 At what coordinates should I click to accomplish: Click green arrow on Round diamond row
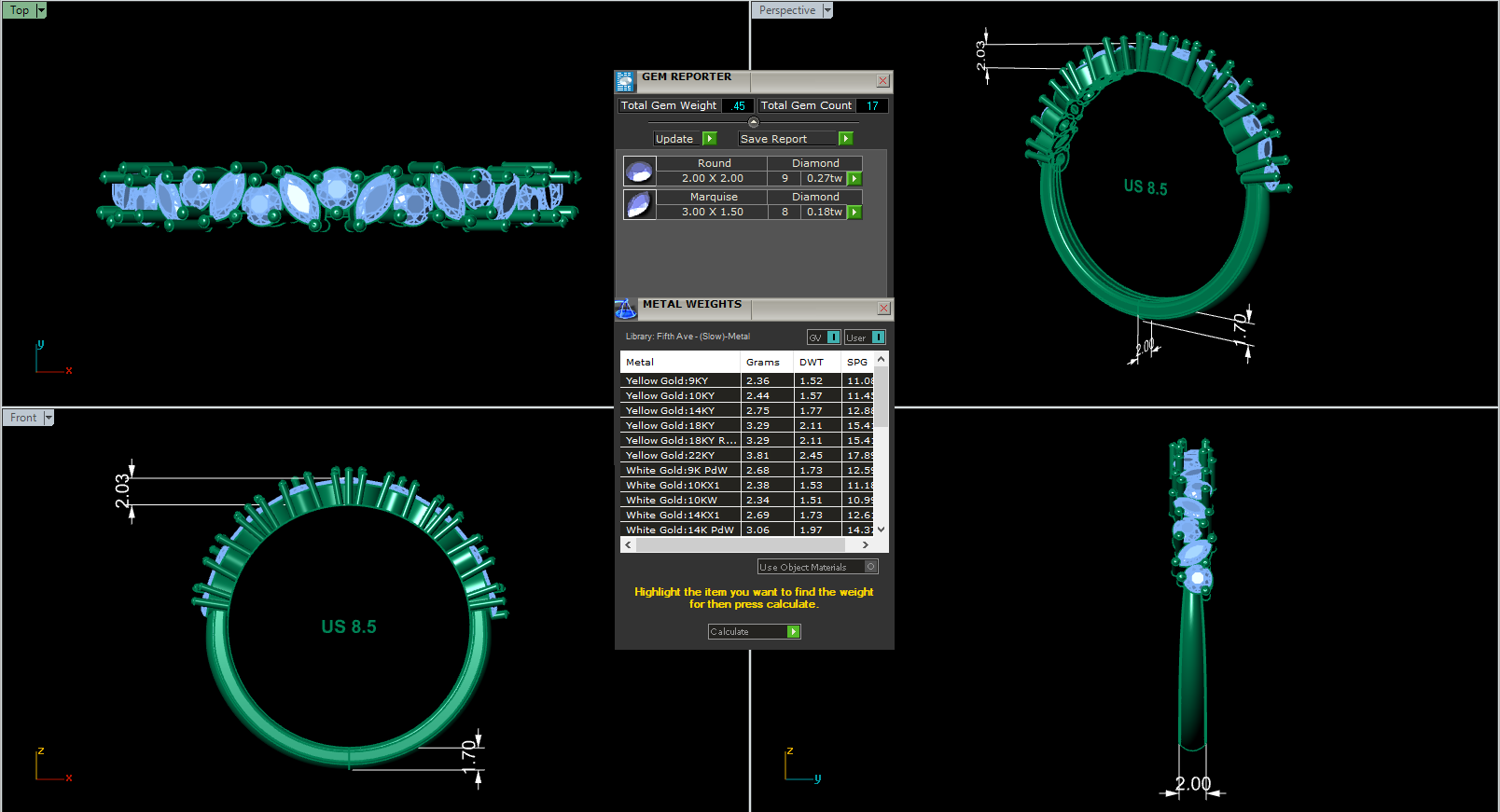pyautogui.click(x=854, y=178)
